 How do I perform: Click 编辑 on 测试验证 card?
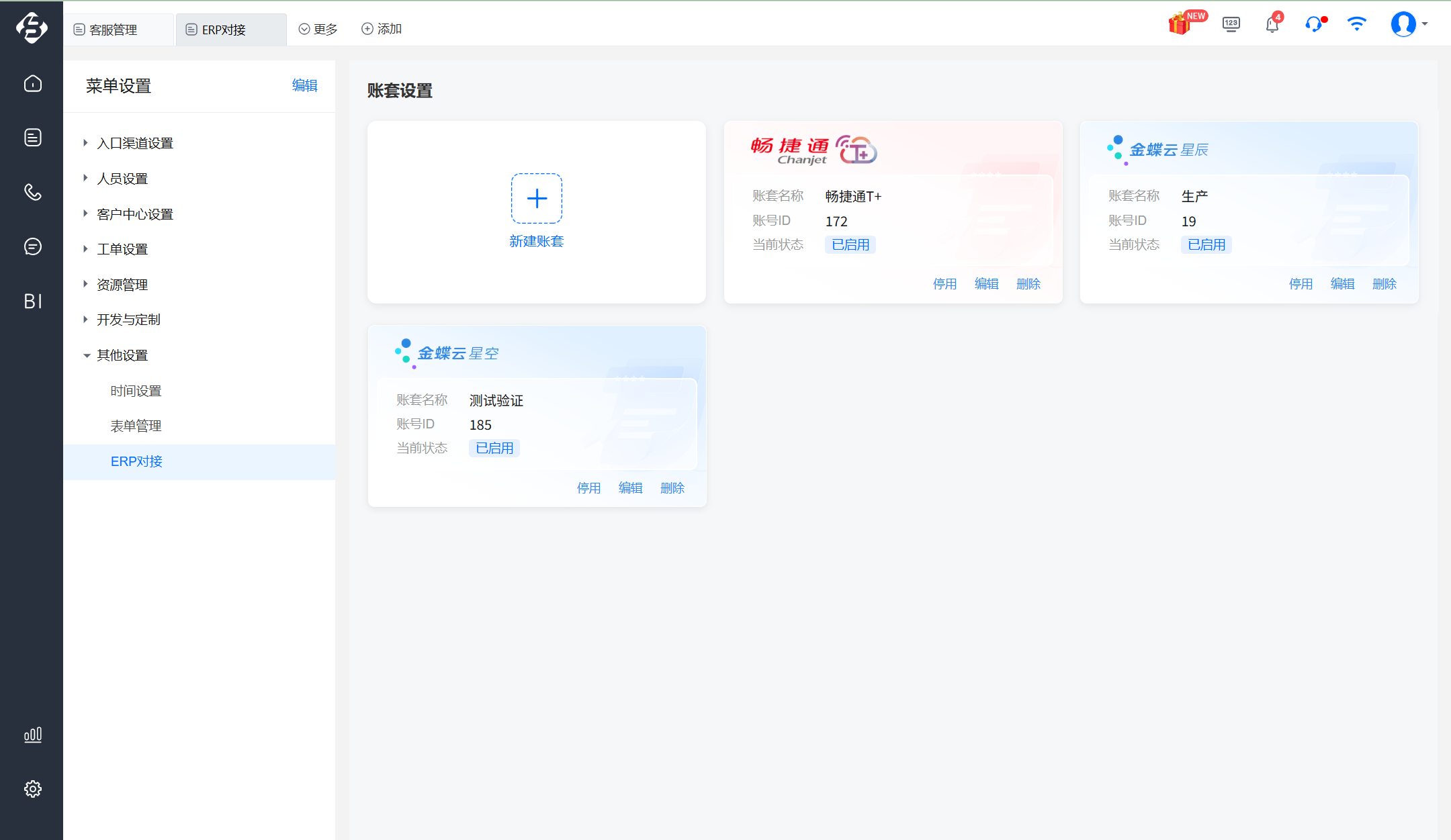[x=630, y=488]
